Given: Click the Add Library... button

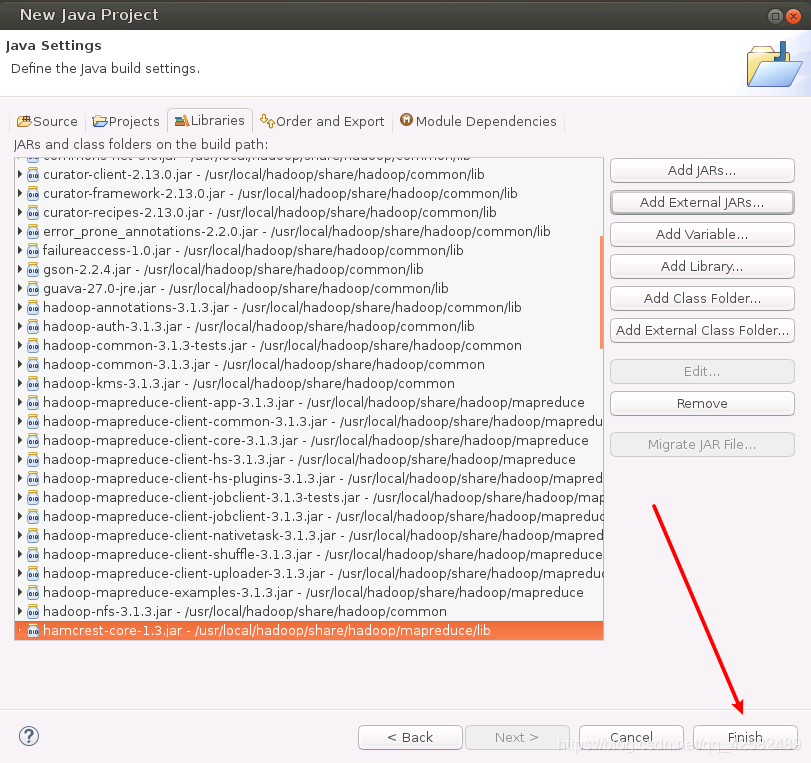Looking at the screenshot, I should 702,267.
